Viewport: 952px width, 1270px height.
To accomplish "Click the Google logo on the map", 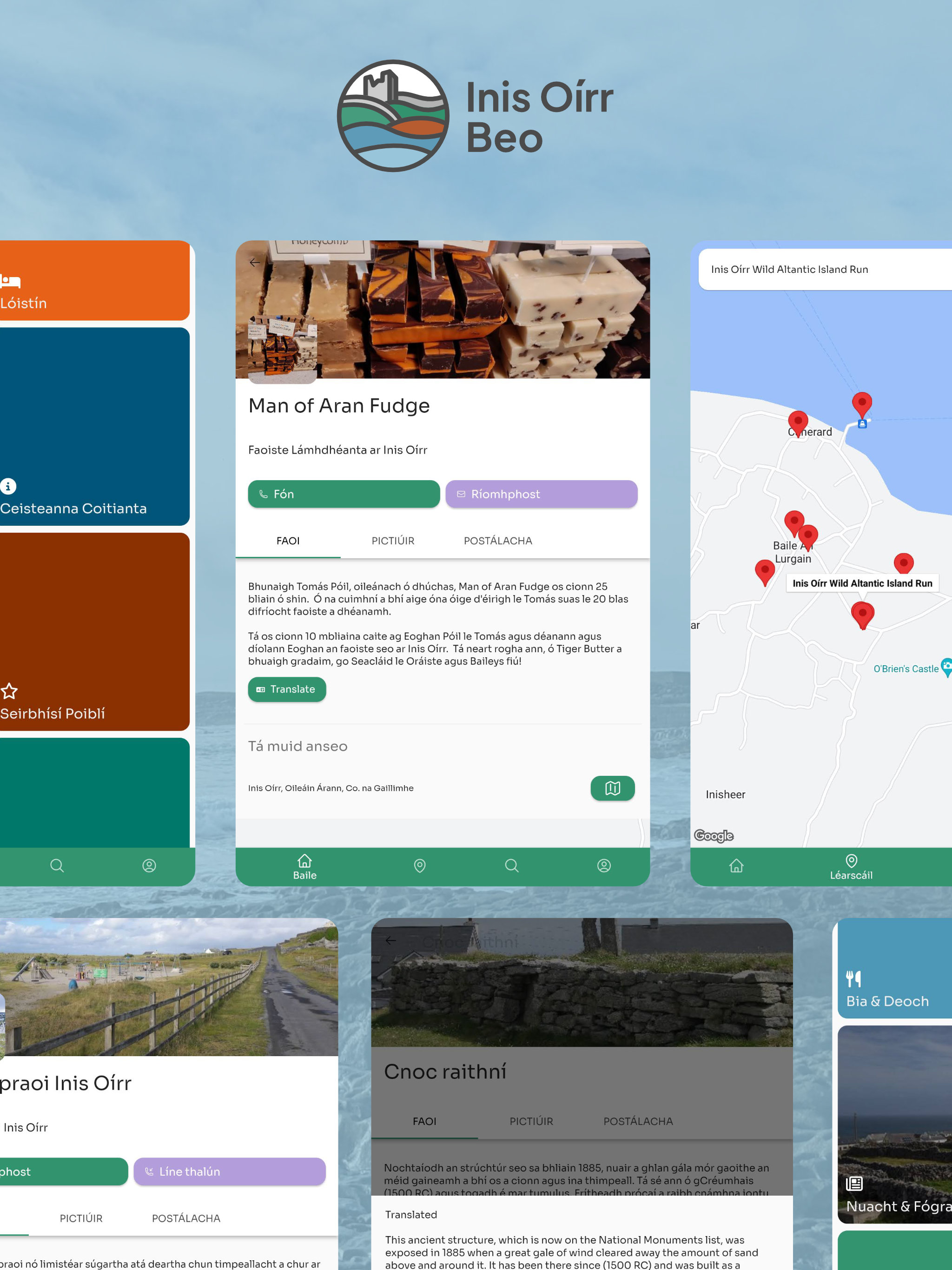I will pyautogui.click(x=714, y=835).
